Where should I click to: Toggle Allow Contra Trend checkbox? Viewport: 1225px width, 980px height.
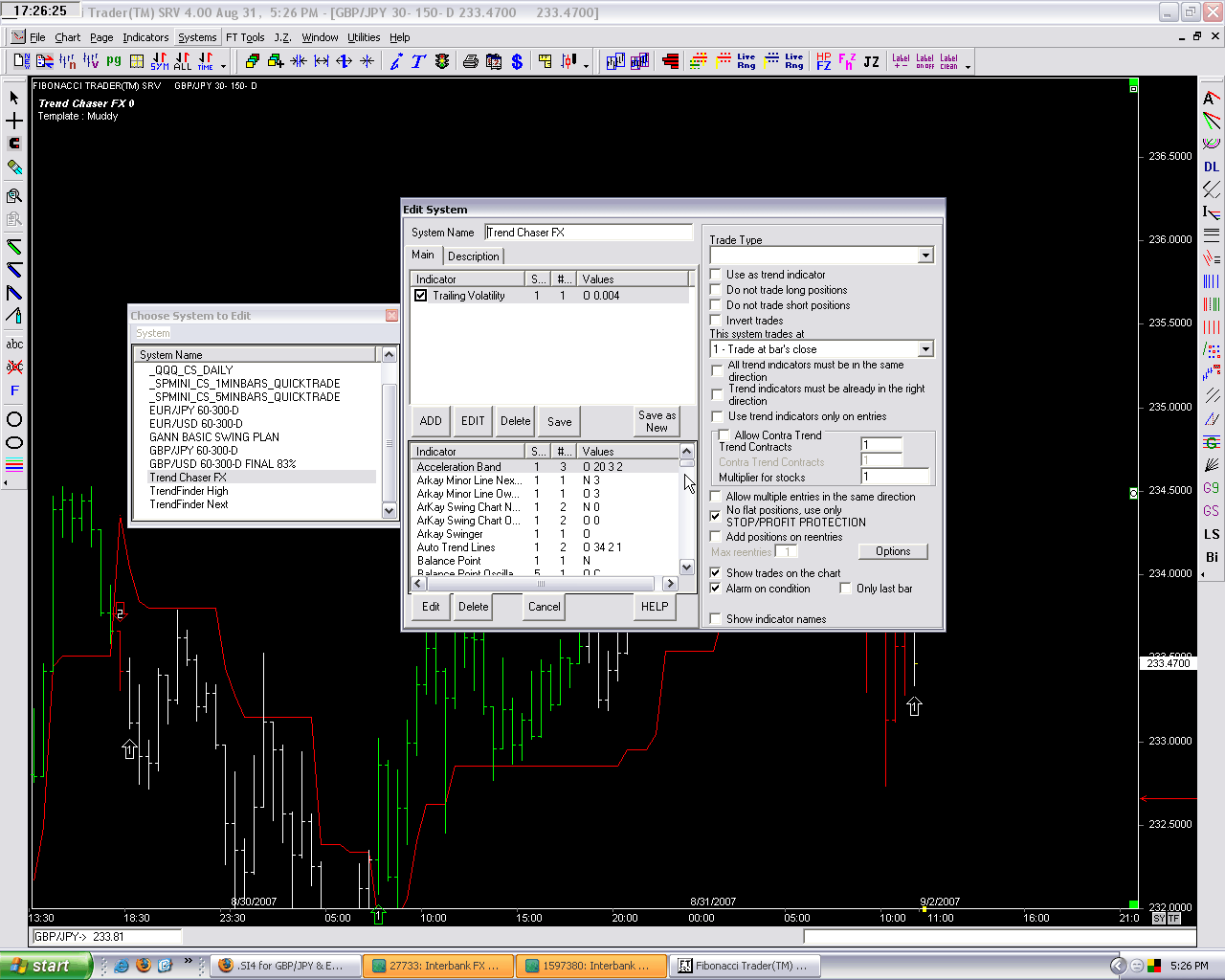724,435
